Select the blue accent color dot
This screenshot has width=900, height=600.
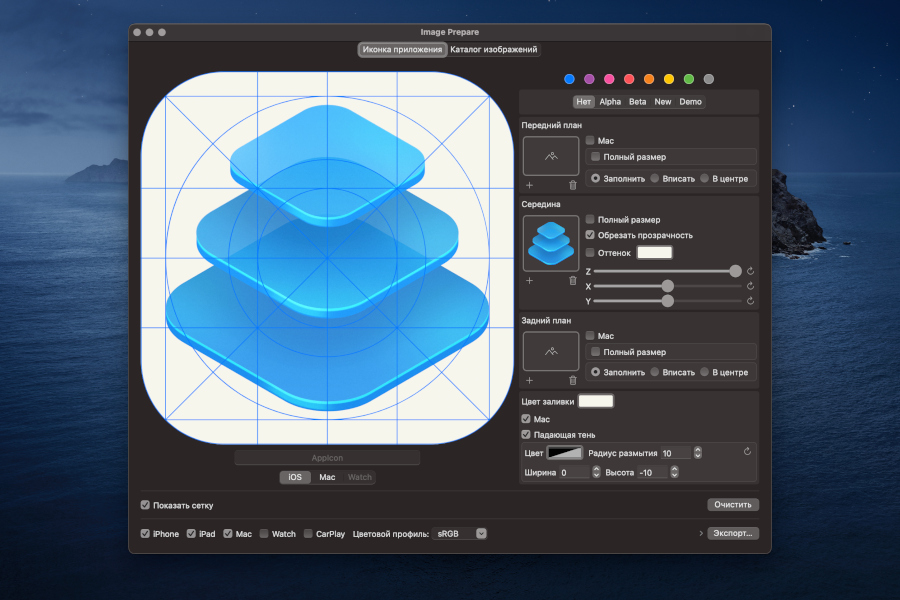569,79
